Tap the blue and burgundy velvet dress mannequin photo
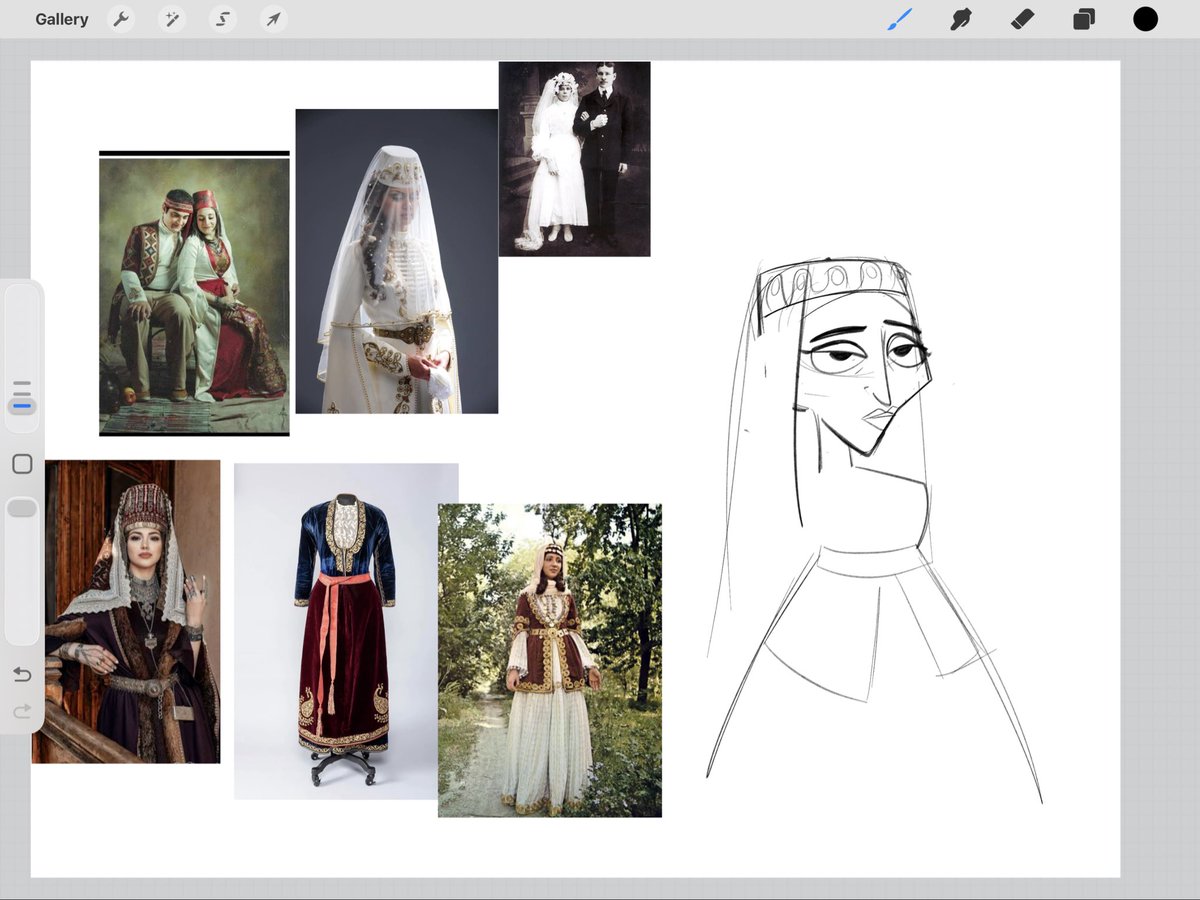 click(336, 631)
